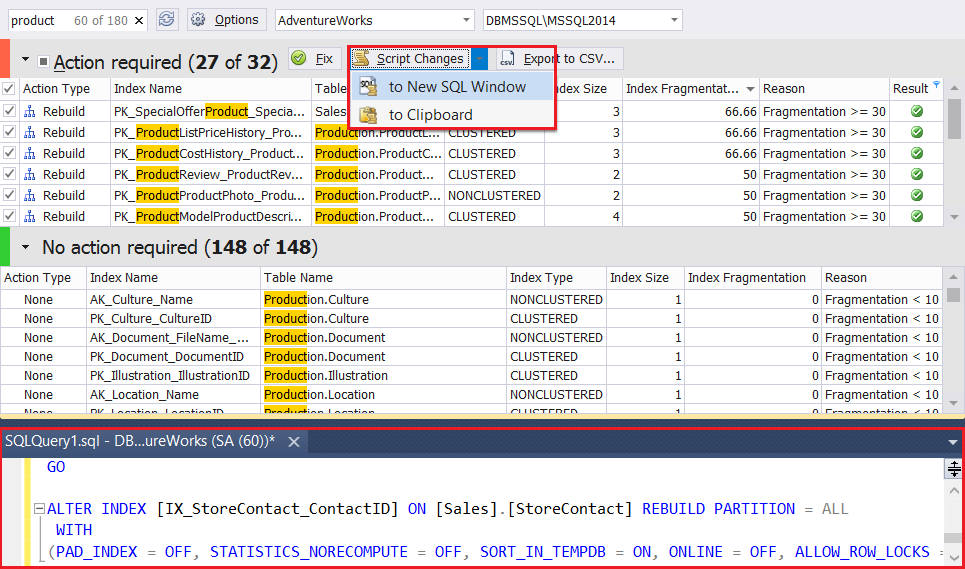Uncheck the PK_SpecialOfferProduct row checkbox

tap(10, 111)
